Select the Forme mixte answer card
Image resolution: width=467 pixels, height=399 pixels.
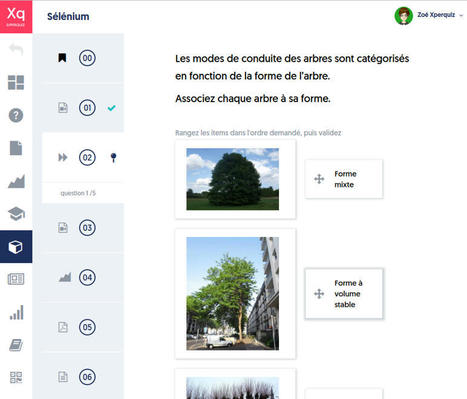coord(344,179)
